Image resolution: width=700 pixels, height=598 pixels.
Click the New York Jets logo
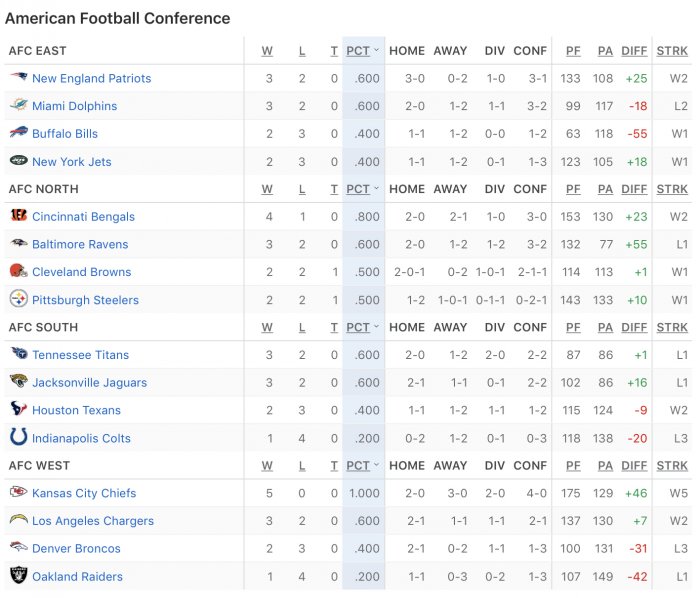[x=19, y=160]
